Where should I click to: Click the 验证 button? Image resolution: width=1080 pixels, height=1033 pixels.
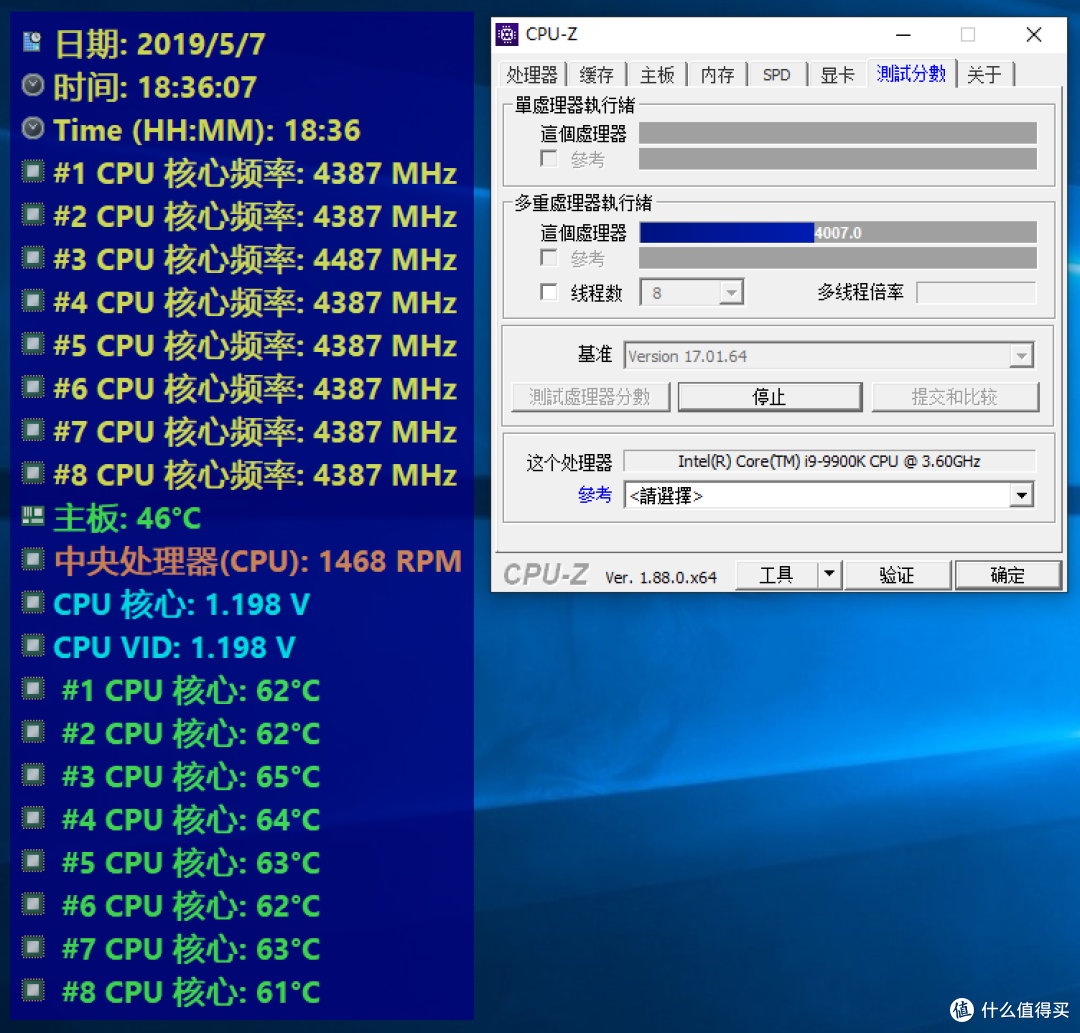point(897,574)
